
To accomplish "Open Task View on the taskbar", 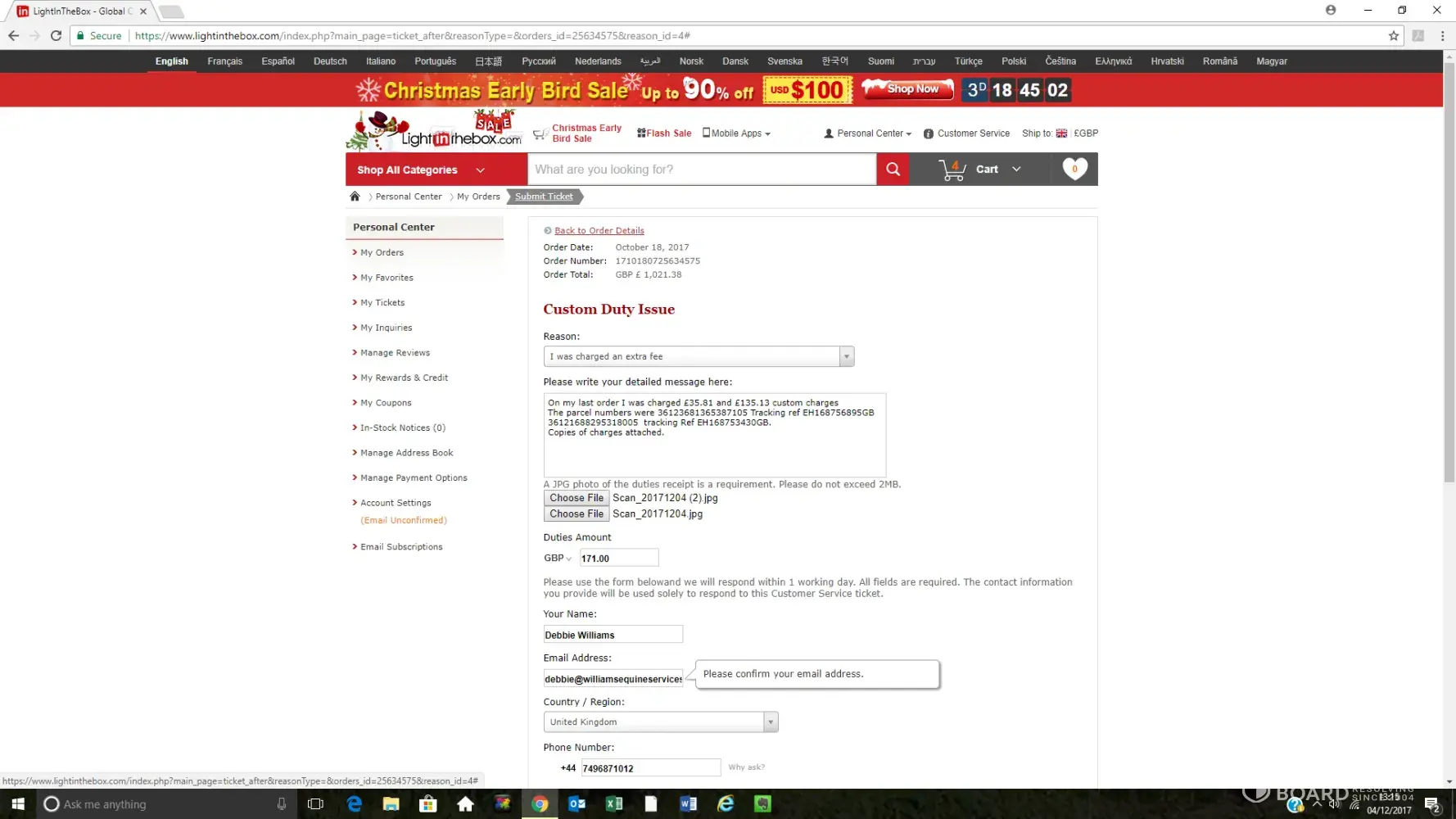I will pyautogui.click(x=315, y=804).
